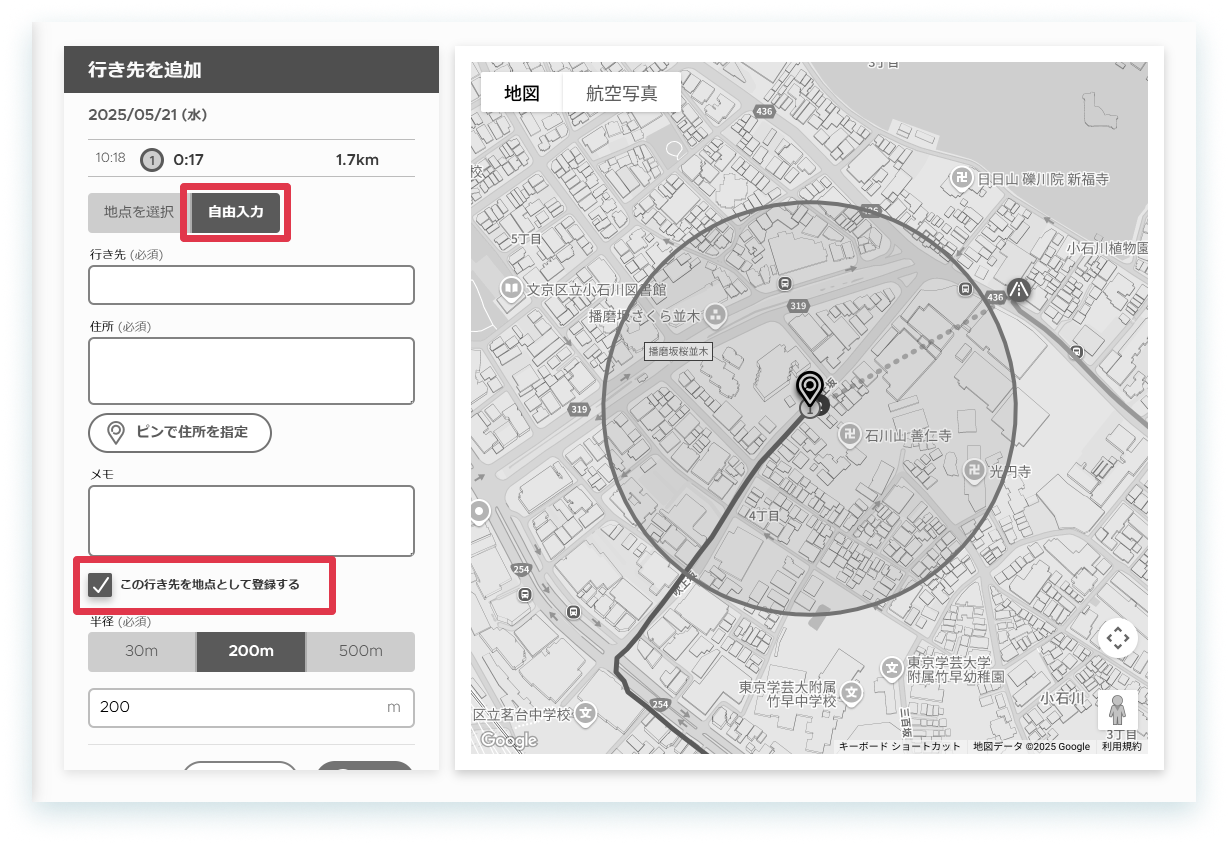Switch to the 地点を選択 tab
This screenshot has height=844, width=1228.
pyautogui.click(x=139, y=212)
